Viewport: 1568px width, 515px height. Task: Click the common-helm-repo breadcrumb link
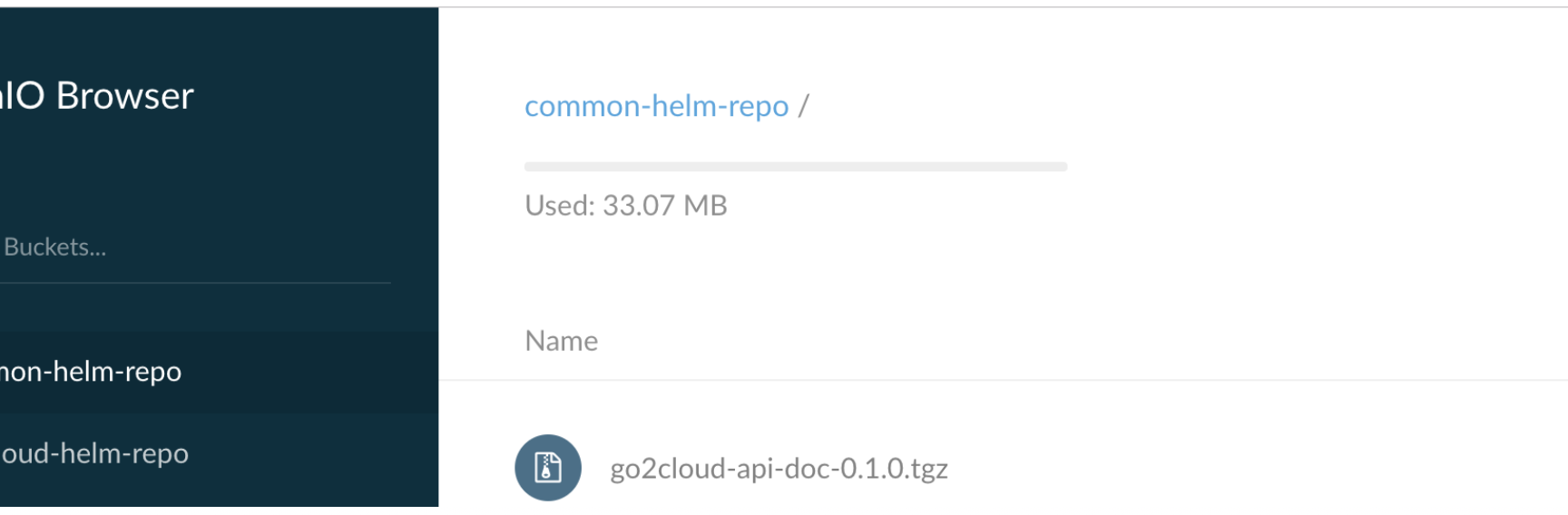656,106
